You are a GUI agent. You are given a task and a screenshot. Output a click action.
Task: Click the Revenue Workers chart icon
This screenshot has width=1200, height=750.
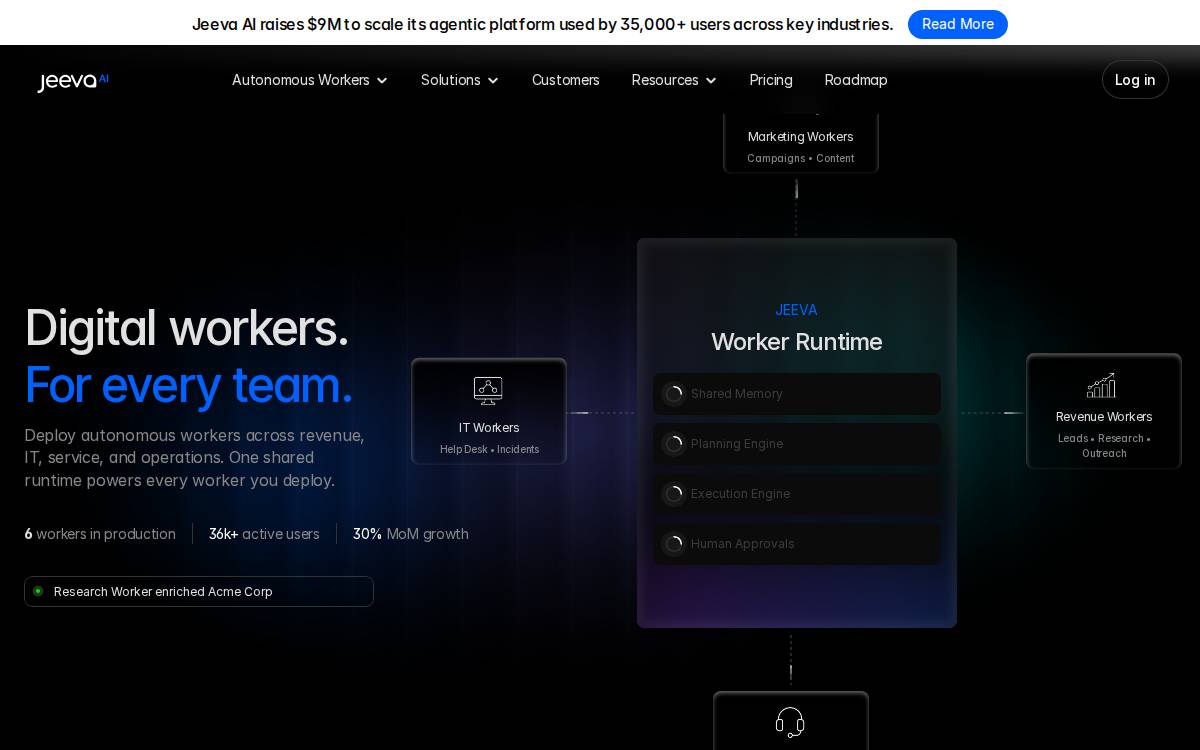pos(1101,385)
